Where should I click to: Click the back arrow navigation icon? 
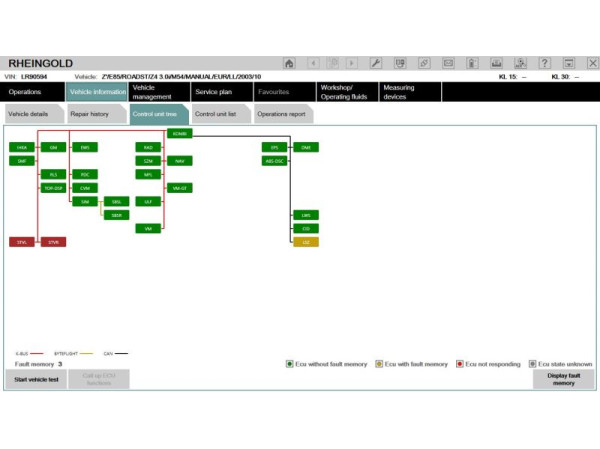pos(313,63)
